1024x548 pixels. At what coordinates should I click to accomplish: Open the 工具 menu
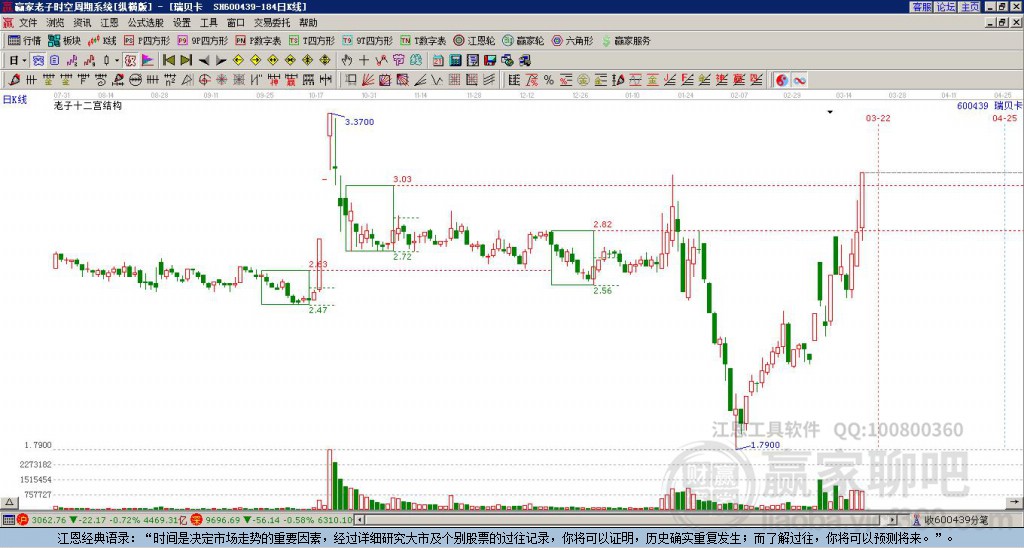[208, 23]
